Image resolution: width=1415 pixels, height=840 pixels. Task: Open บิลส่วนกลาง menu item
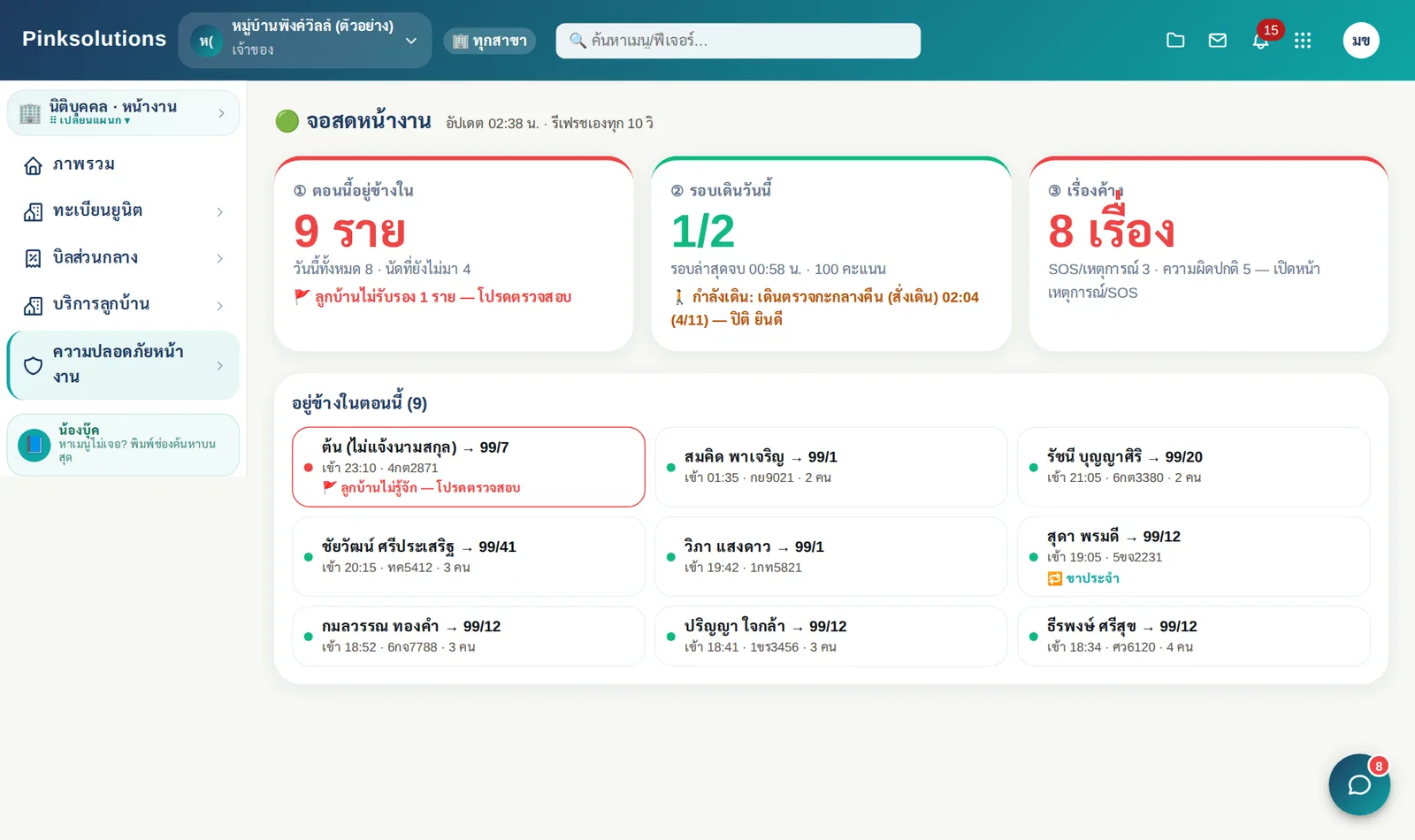tap(123, 258)
